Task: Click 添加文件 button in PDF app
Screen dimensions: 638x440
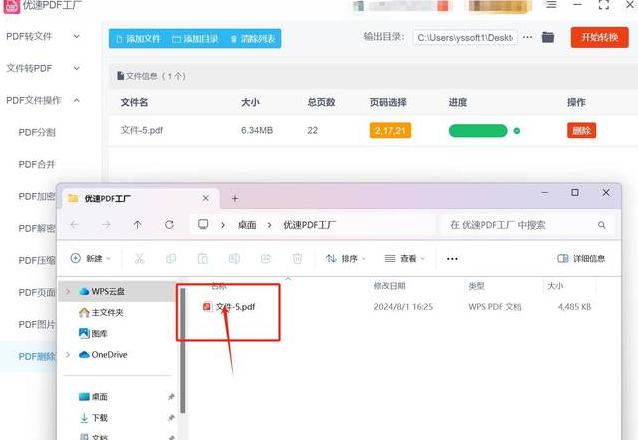Action: (138, 39)
